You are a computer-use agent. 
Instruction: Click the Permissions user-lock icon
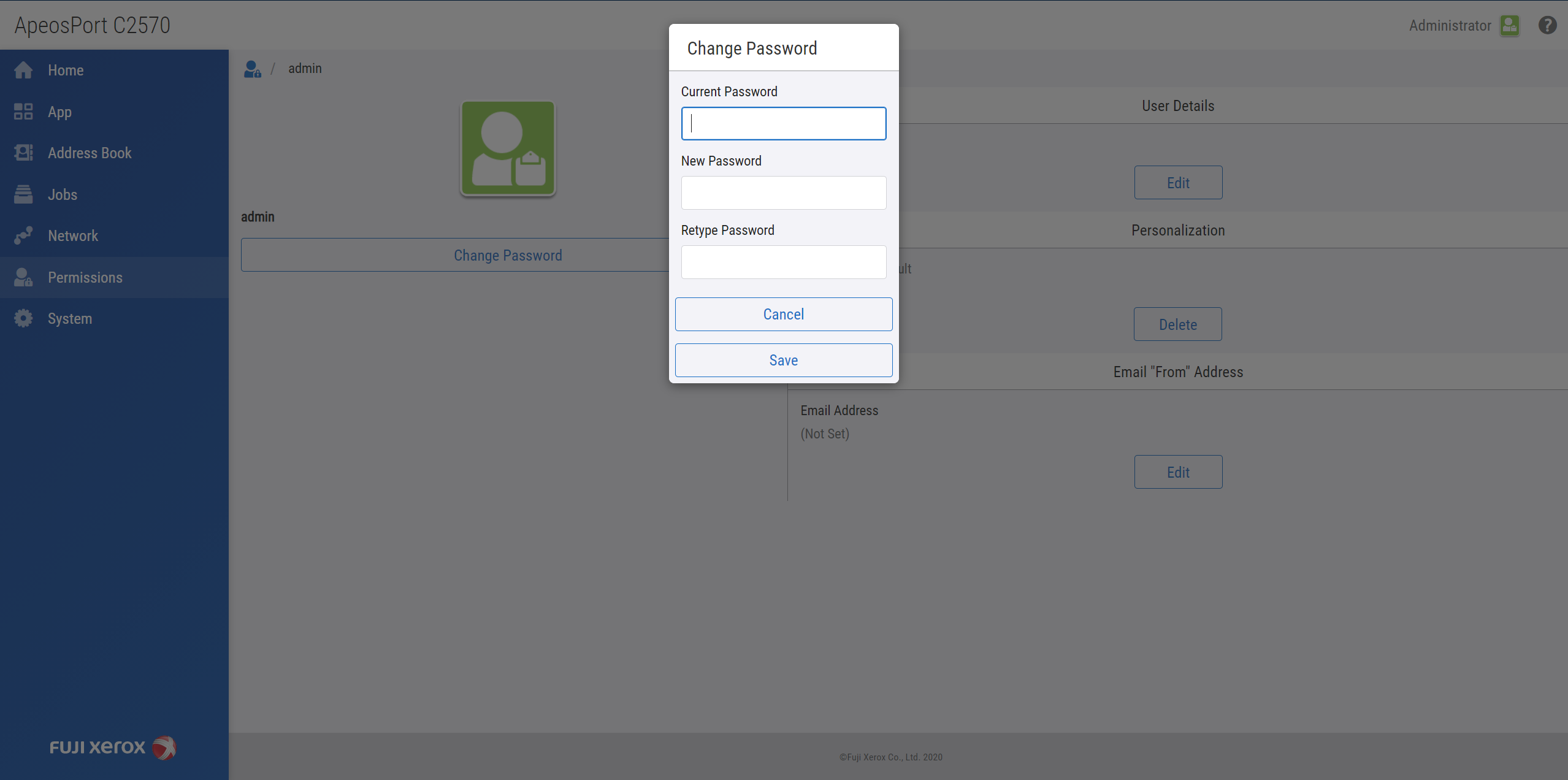tap(23, 277)
